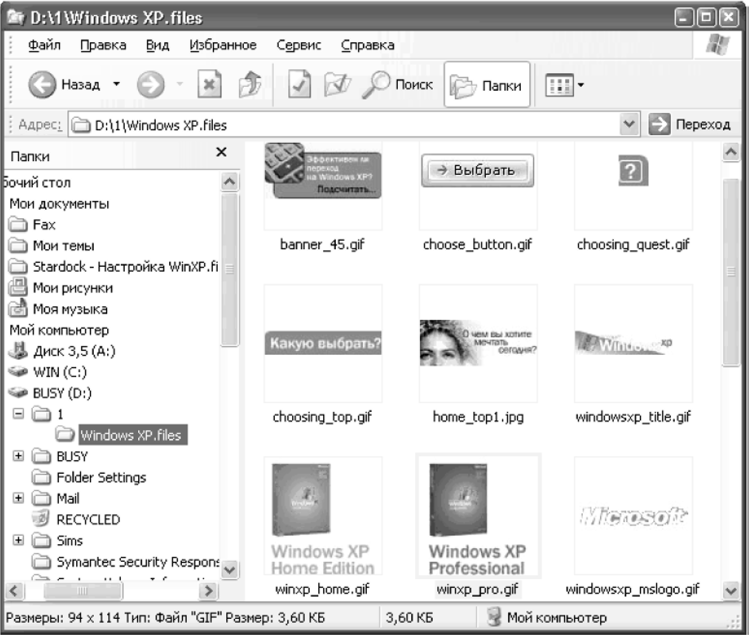Click the window title bar folder icon

coord(15,17)
